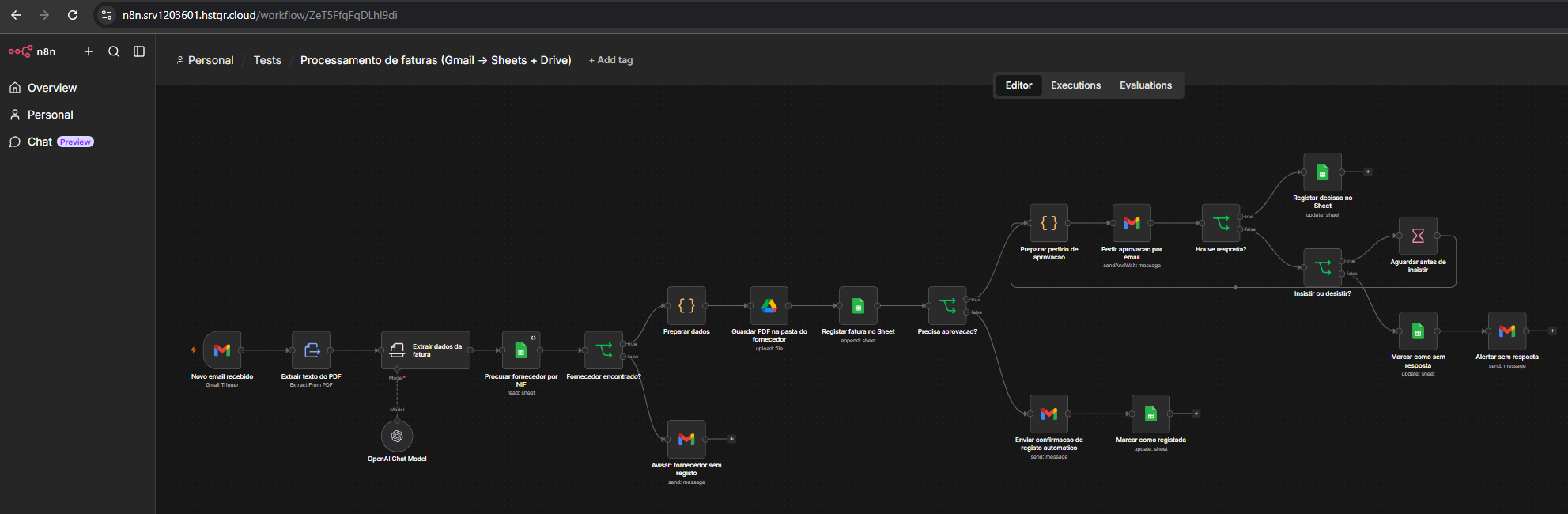
Task: Open 'Pedir aprovacao por email' Gmail node
Action: tap(1132, 223)
